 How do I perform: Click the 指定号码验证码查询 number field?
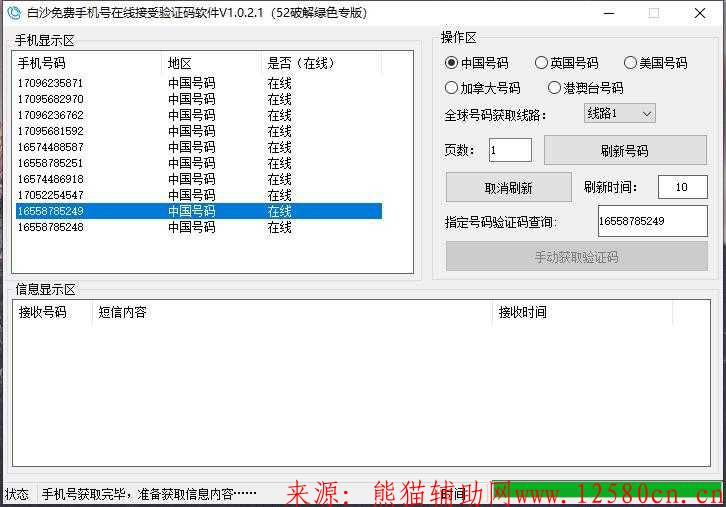(x=651, y=221)
